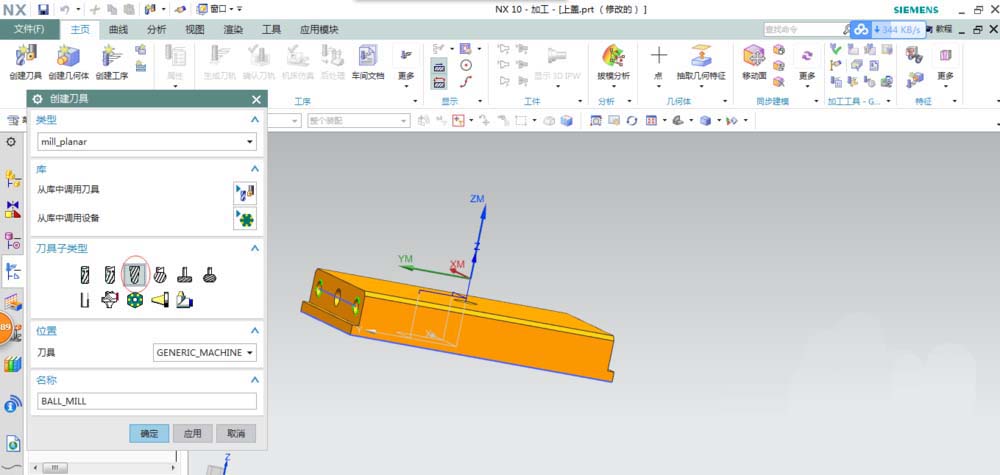
Task: Collapse the 刀具子类型 section
Action: point(254,248)
